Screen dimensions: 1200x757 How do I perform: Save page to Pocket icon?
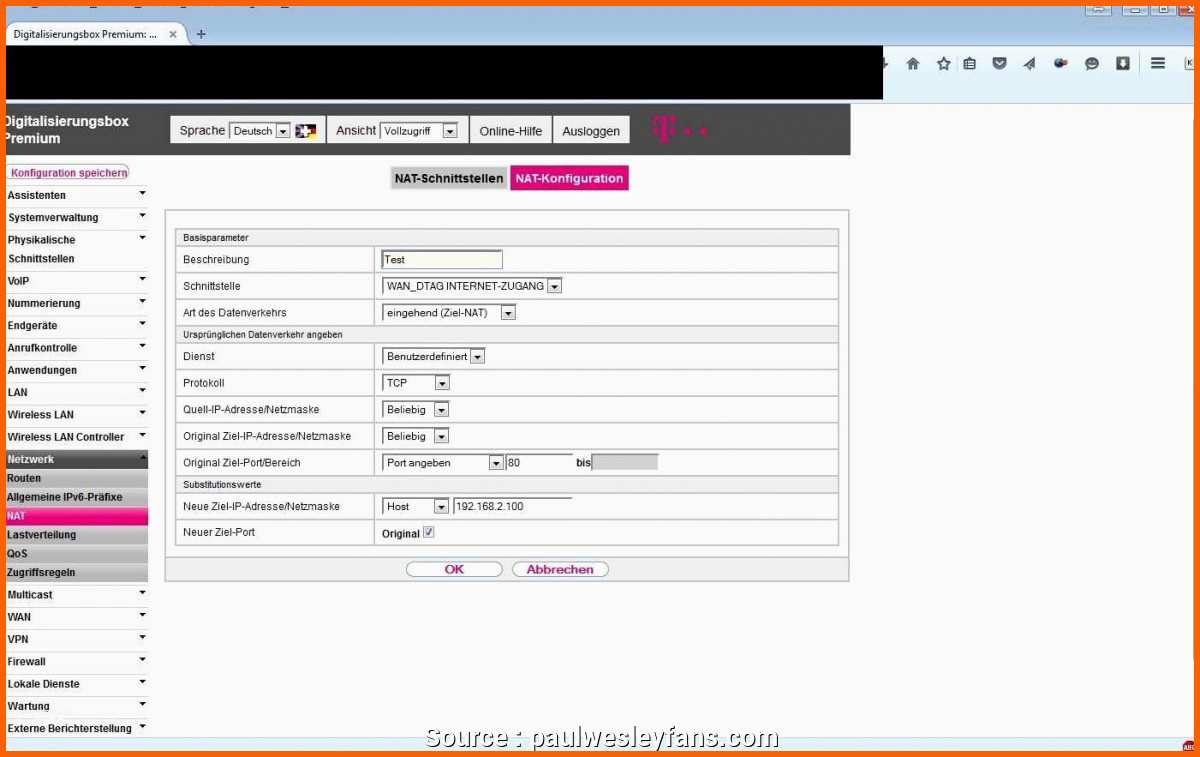(999, 64)
